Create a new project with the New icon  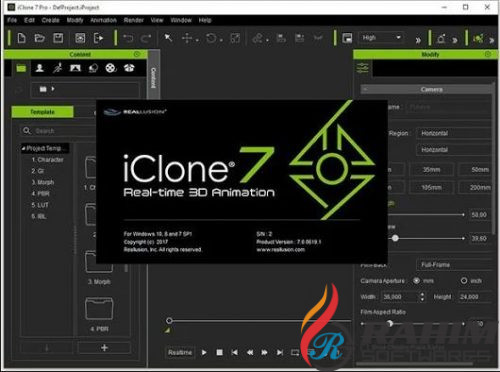click(x=22, y=38)
